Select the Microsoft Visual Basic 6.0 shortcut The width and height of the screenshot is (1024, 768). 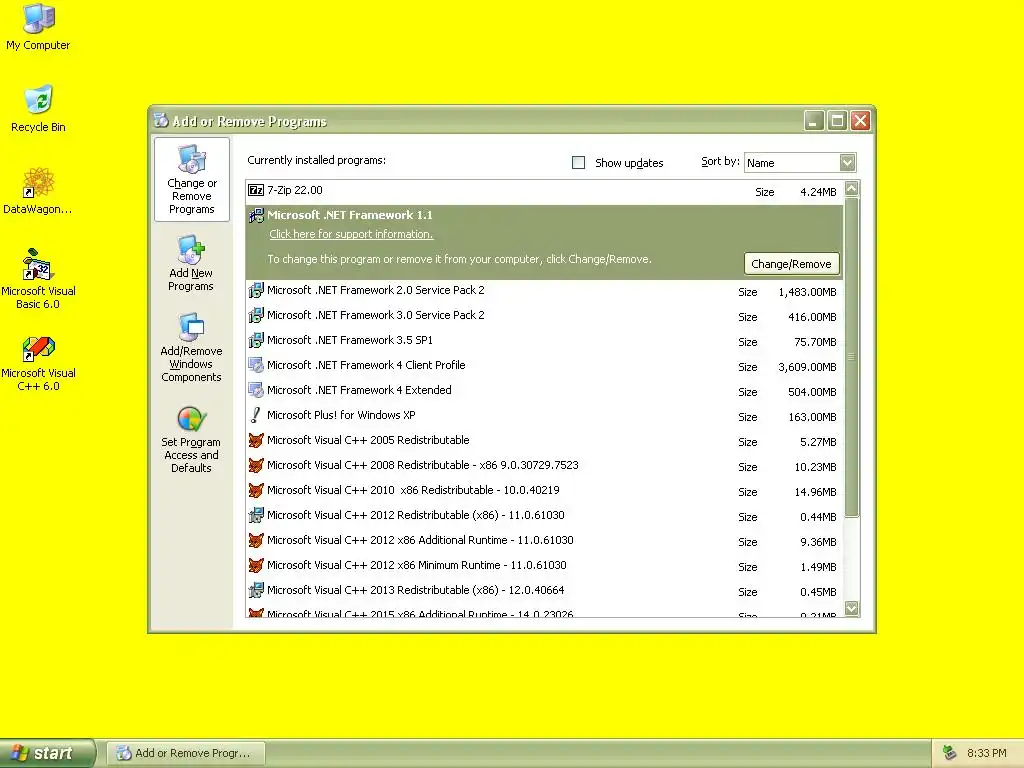(38, 278)
